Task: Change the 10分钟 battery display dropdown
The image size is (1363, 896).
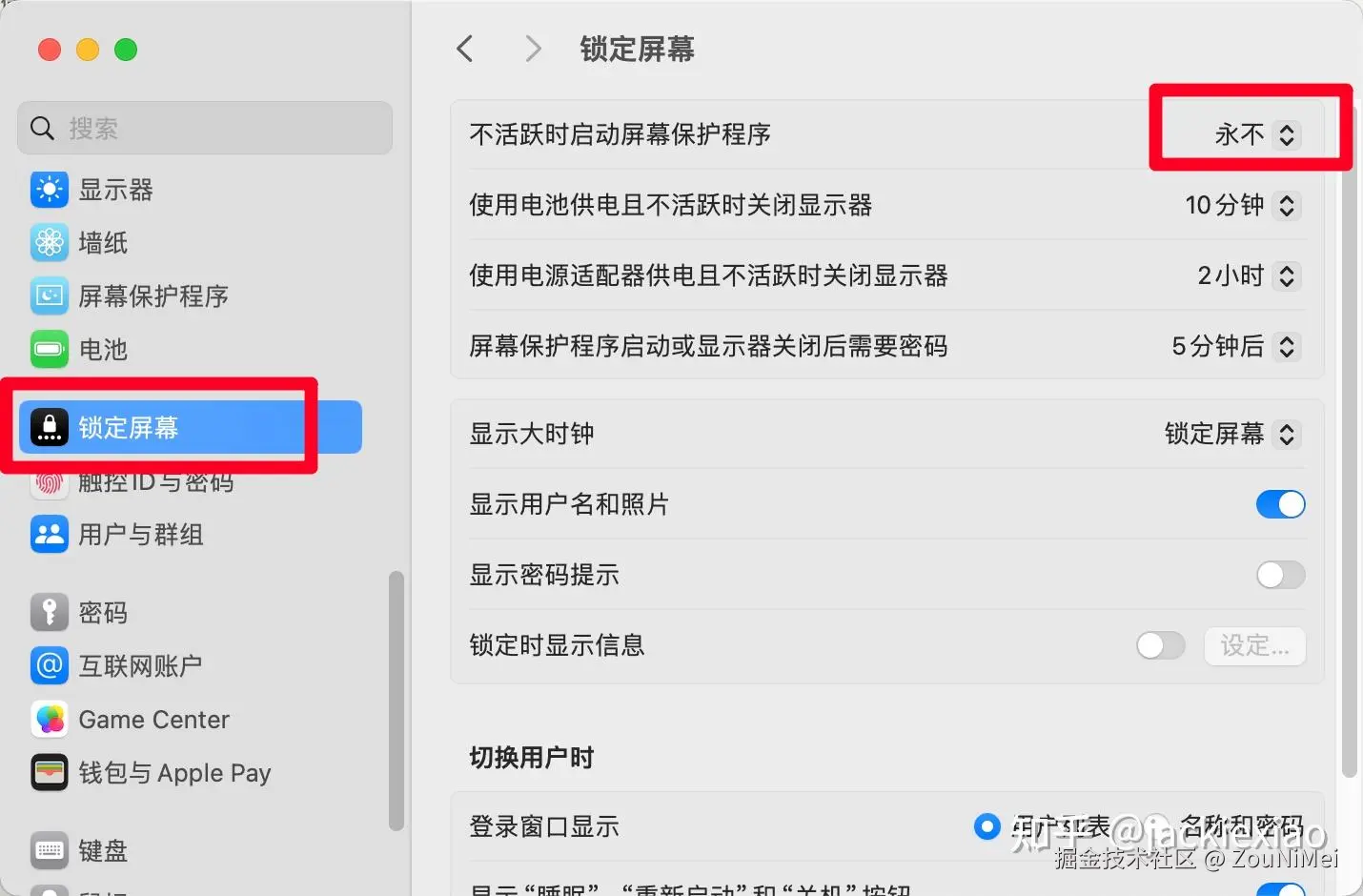Action: tap(1242, 205)
